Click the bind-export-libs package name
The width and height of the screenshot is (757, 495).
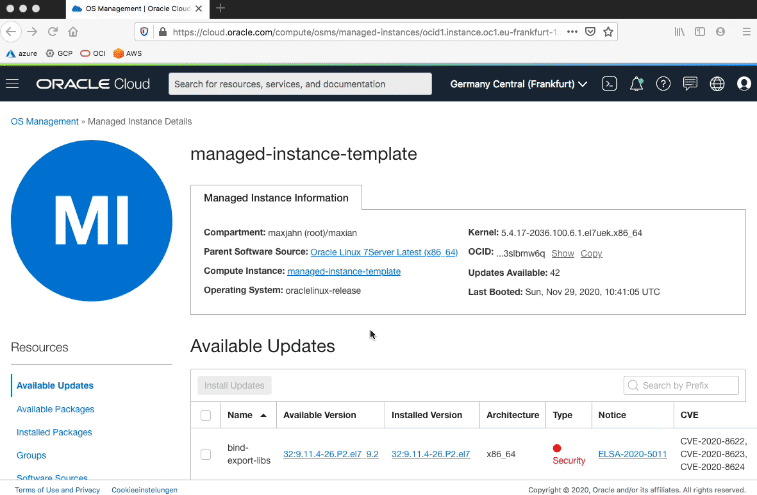pyautogui.click(x=249, y=454)
